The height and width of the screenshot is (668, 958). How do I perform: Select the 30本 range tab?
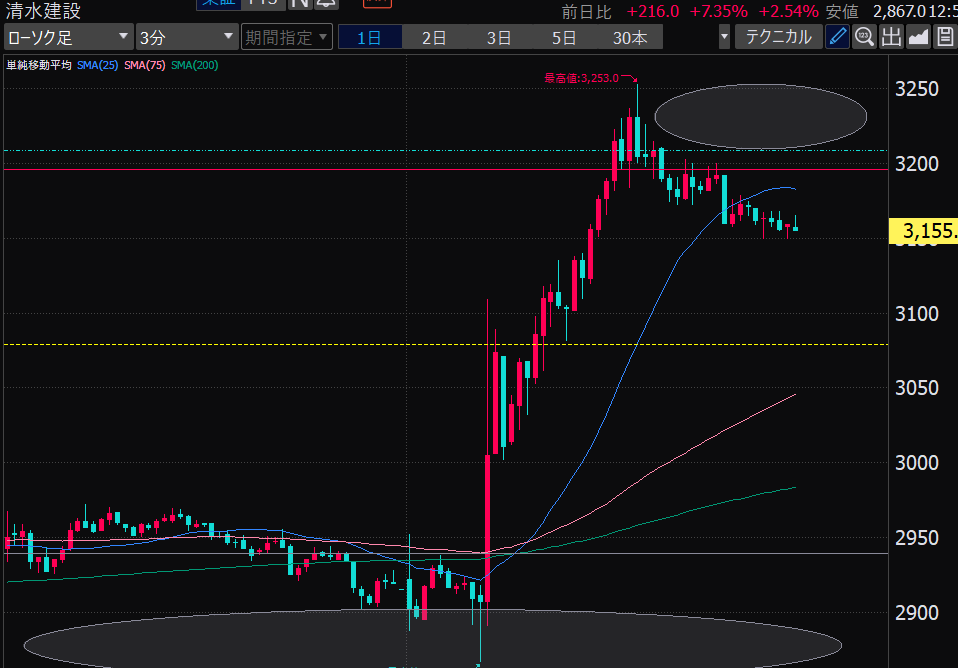[x=630, y=38]
